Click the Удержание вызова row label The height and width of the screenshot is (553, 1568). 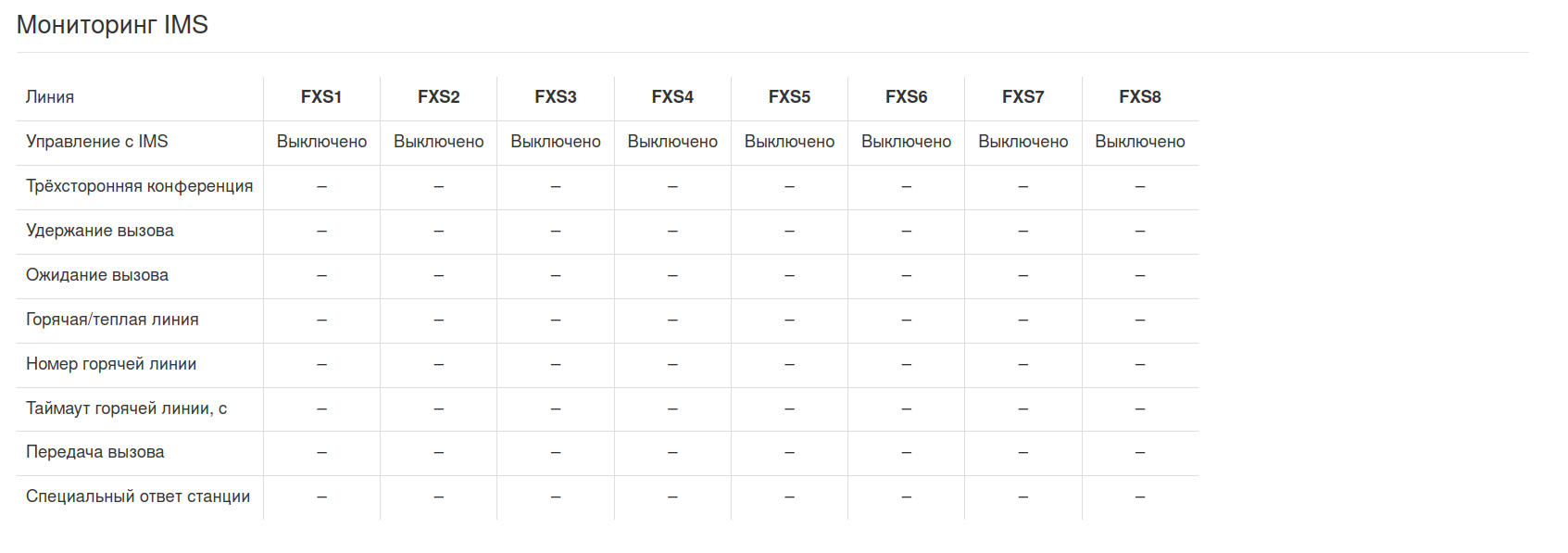tap(100, 231)
